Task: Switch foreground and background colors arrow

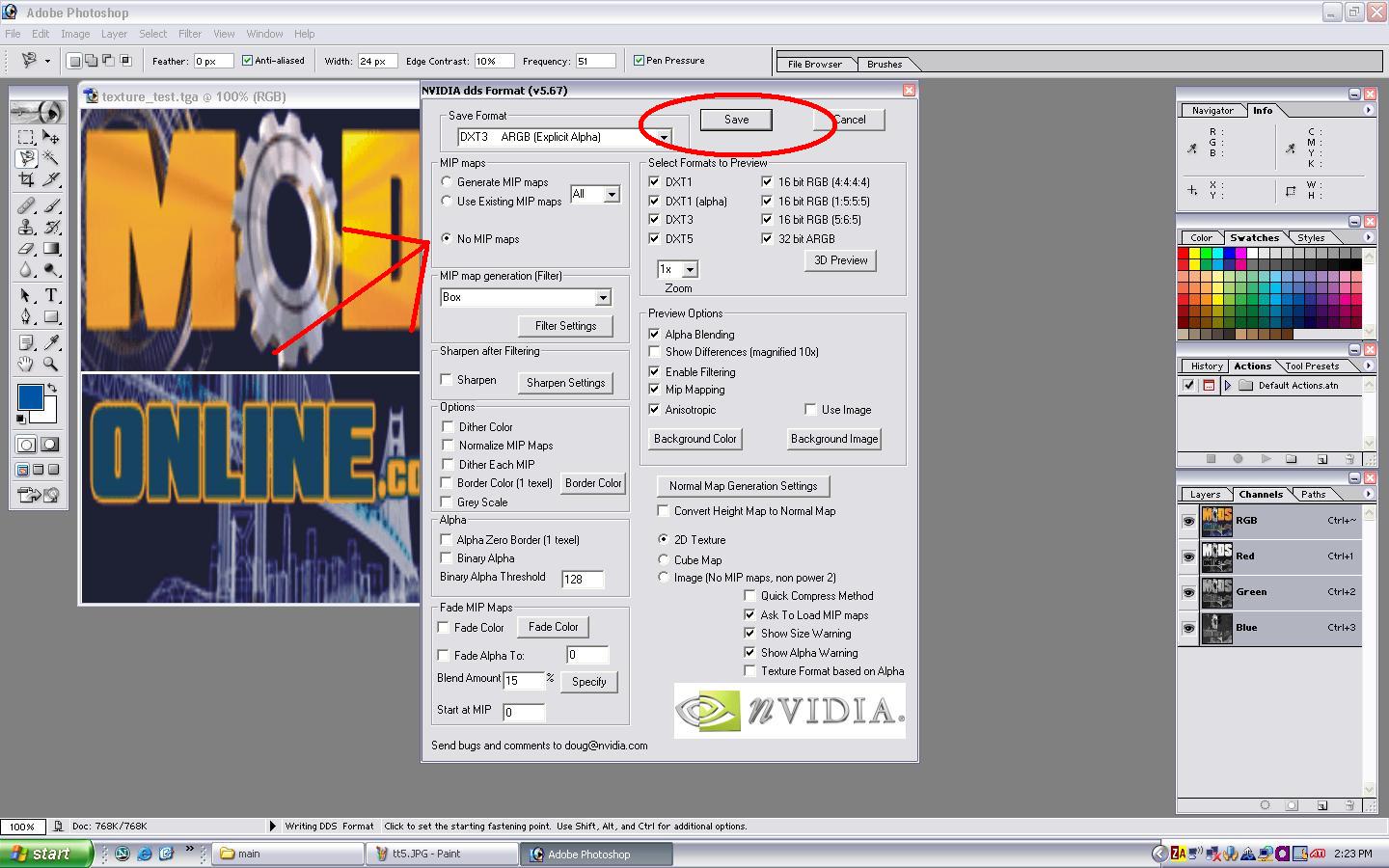Action: pyautogui.click(x=53, y=388)
